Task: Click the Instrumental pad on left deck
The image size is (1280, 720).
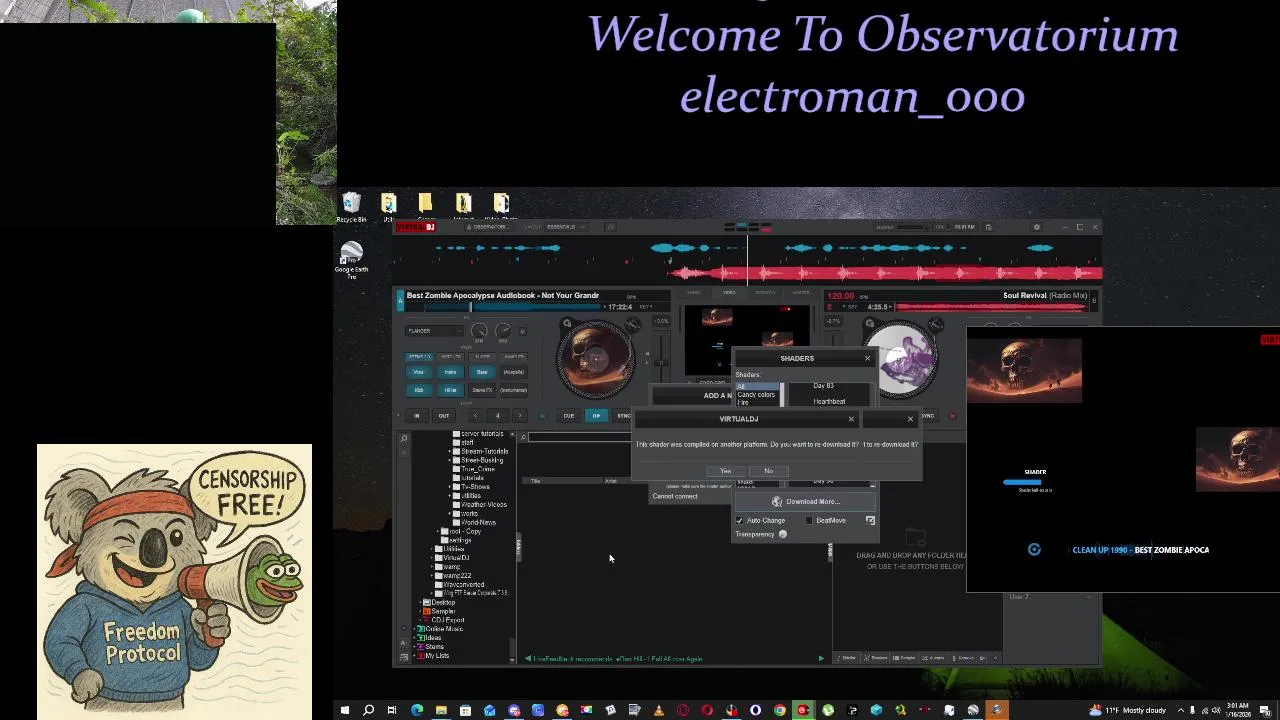Action: click(x=514, y=390)
